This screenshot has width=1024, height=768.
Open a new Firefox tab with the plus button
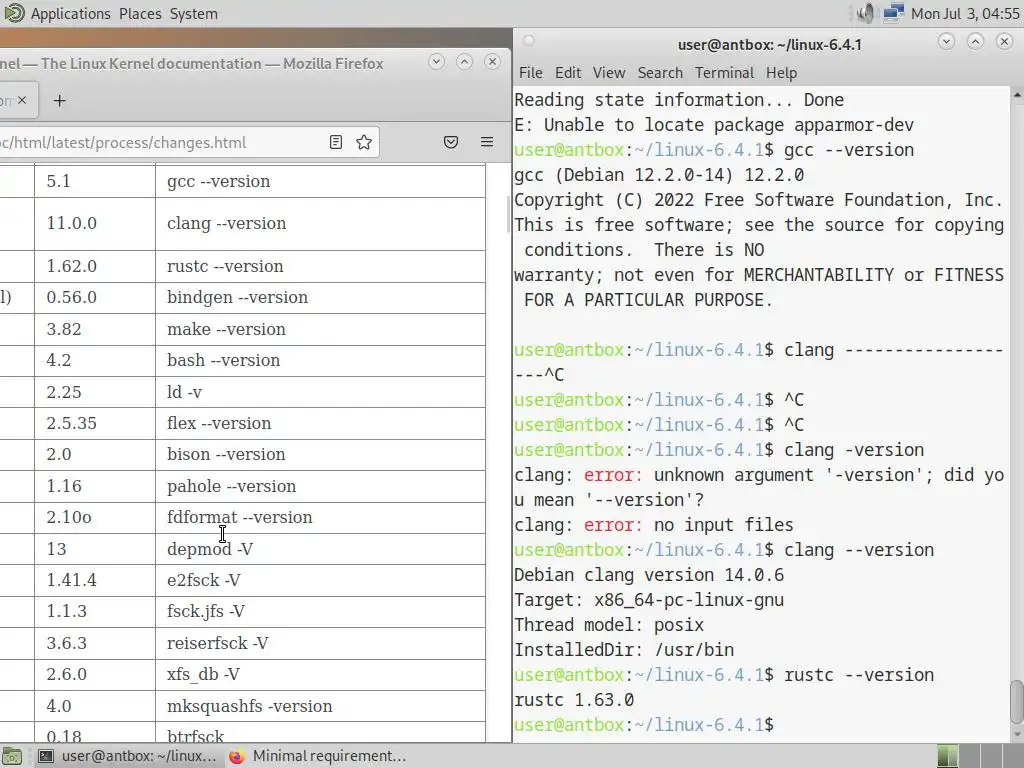[59, 101]
